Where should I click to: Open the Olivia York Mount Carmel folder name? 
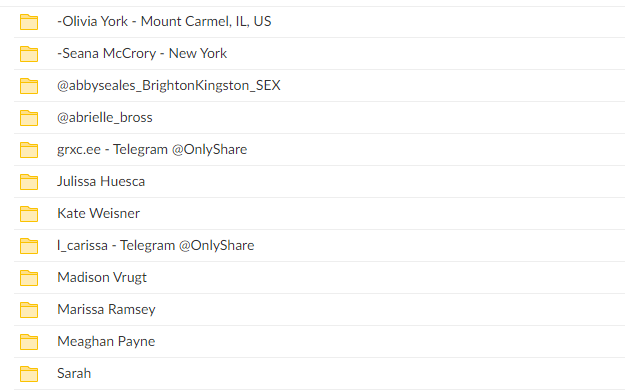164,21
